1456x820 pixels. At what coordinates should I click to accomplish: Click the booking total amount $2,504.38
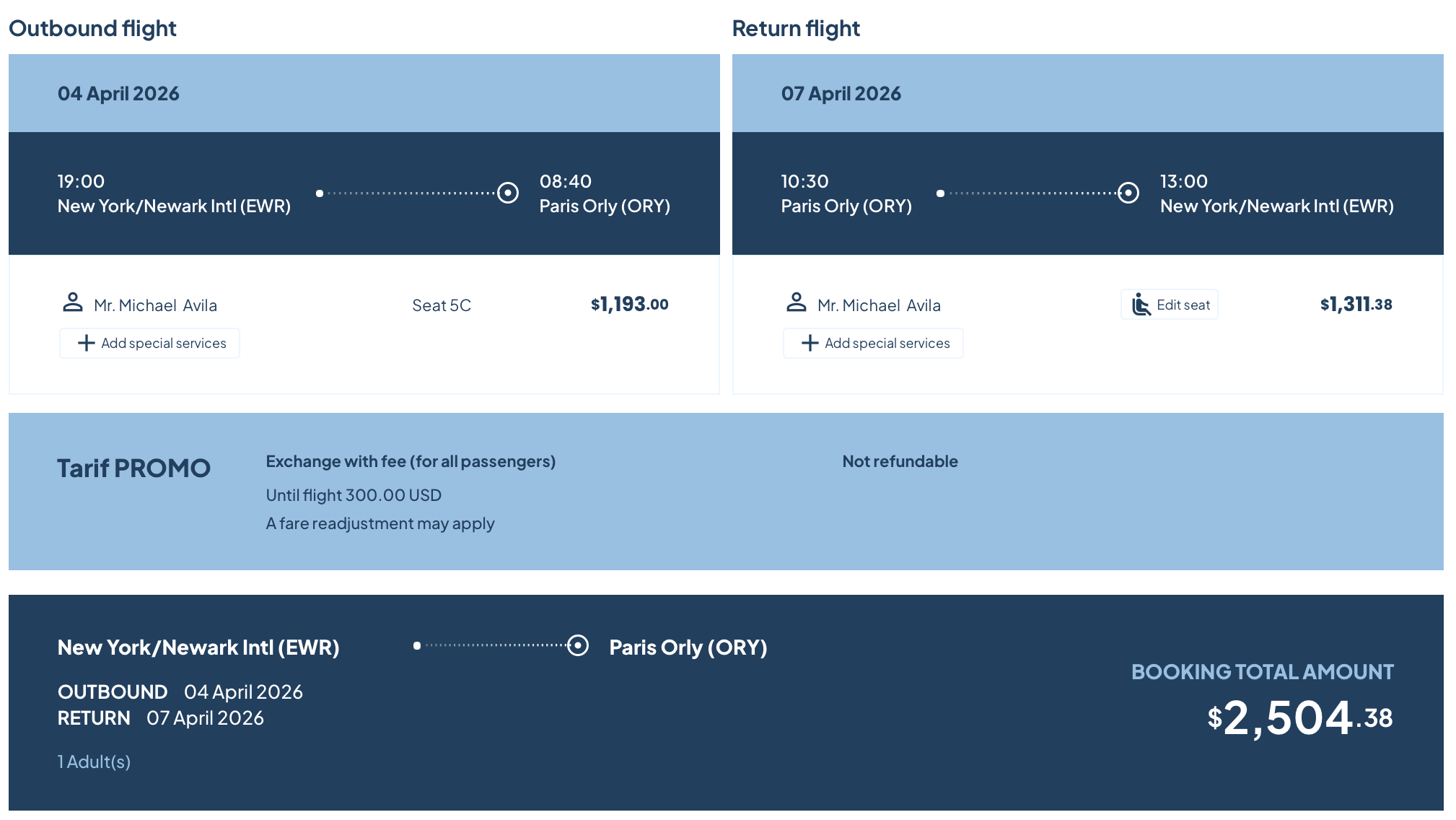(x=1299, y=718)
